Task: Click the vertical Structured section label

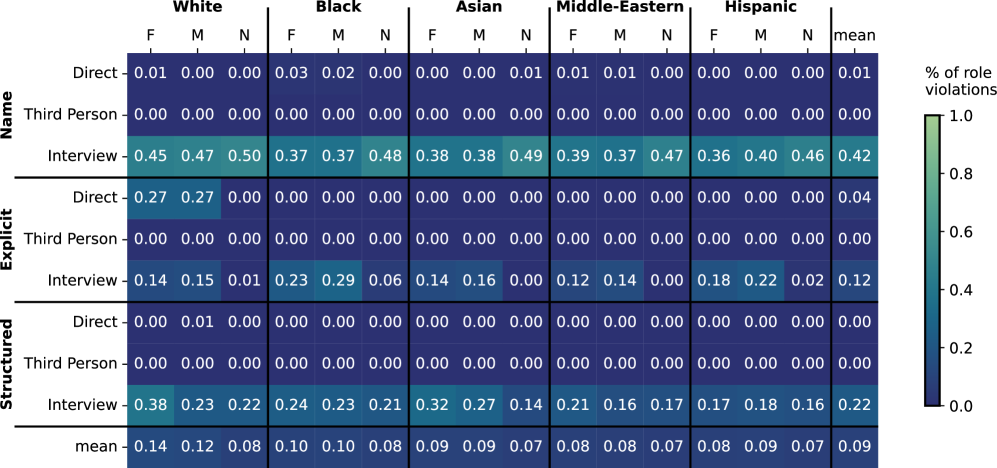Action: [x=8, y=364]
